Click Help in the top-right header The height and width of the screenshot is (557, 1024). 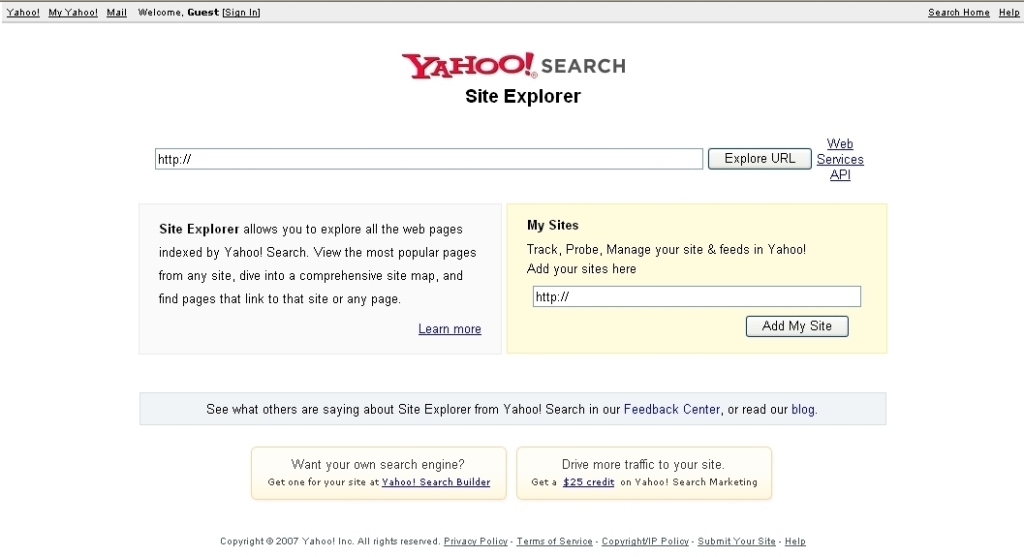(x=1009, y=12)
